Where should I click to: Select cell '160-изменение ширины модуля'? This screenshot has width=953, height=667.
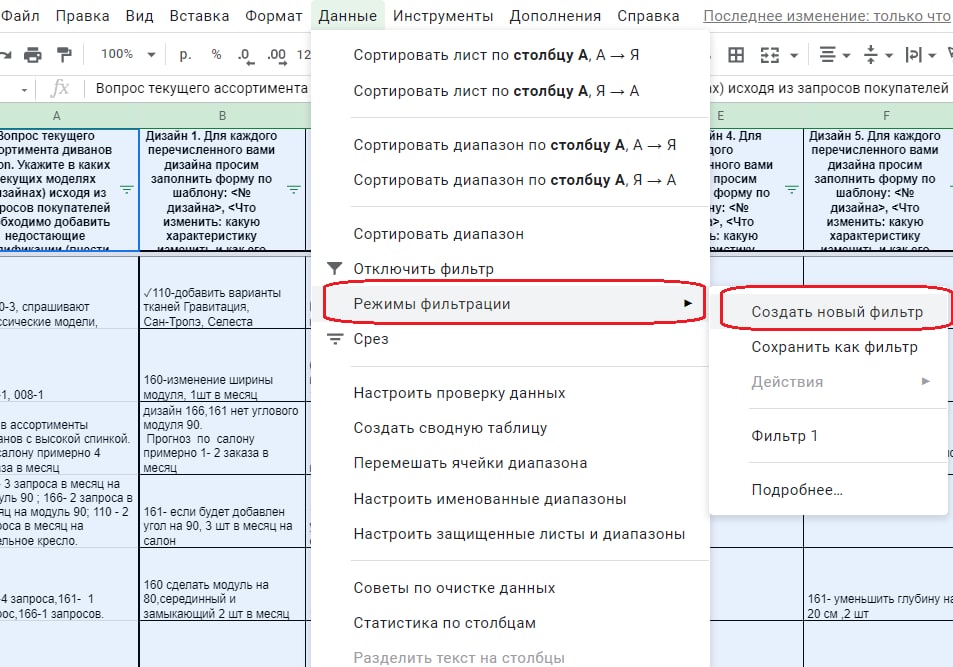(222, 365)
